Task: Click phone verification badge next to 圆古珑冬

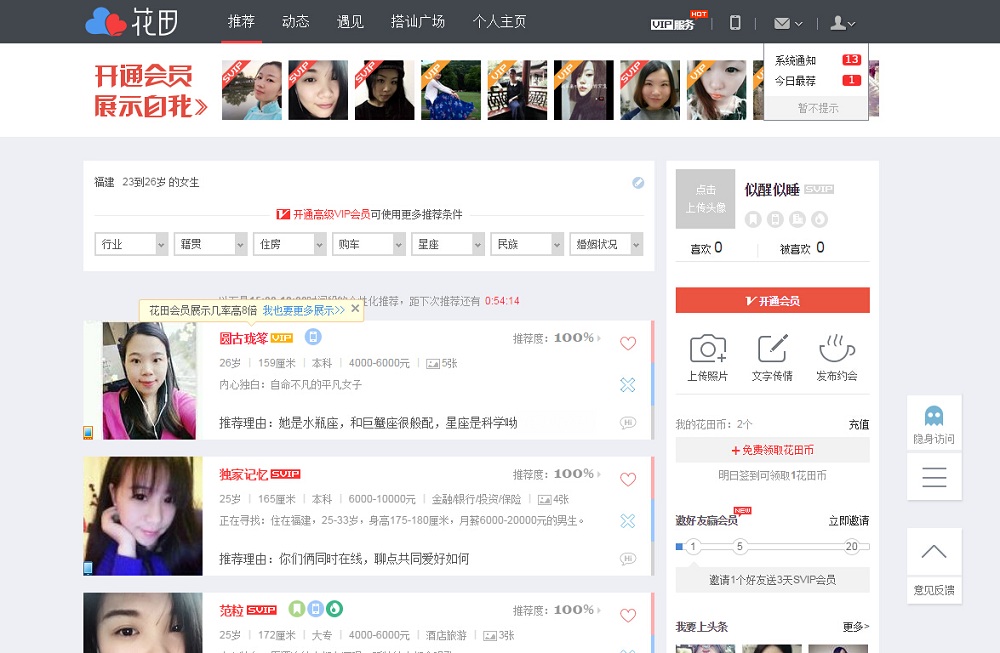Action: (x=312, y=337)
